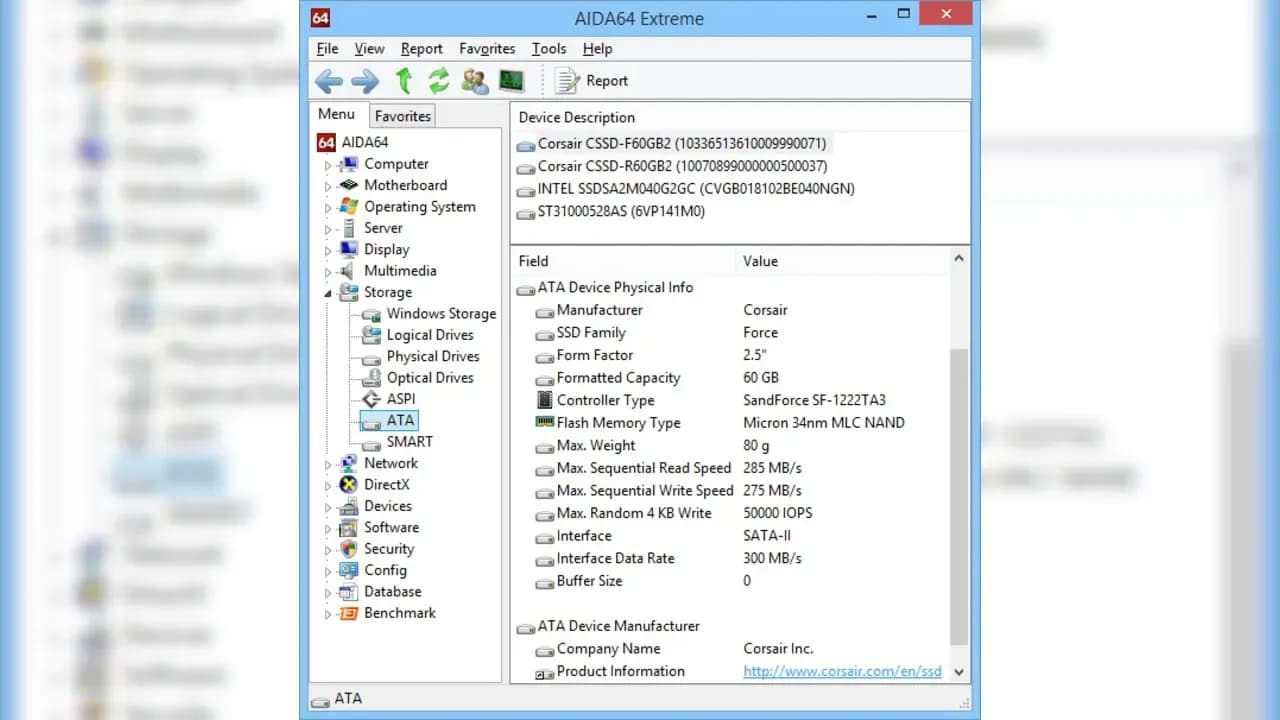Select Physical Drives in the tree
Viewport: 1280px width, 720px height.
coord(433,356)
